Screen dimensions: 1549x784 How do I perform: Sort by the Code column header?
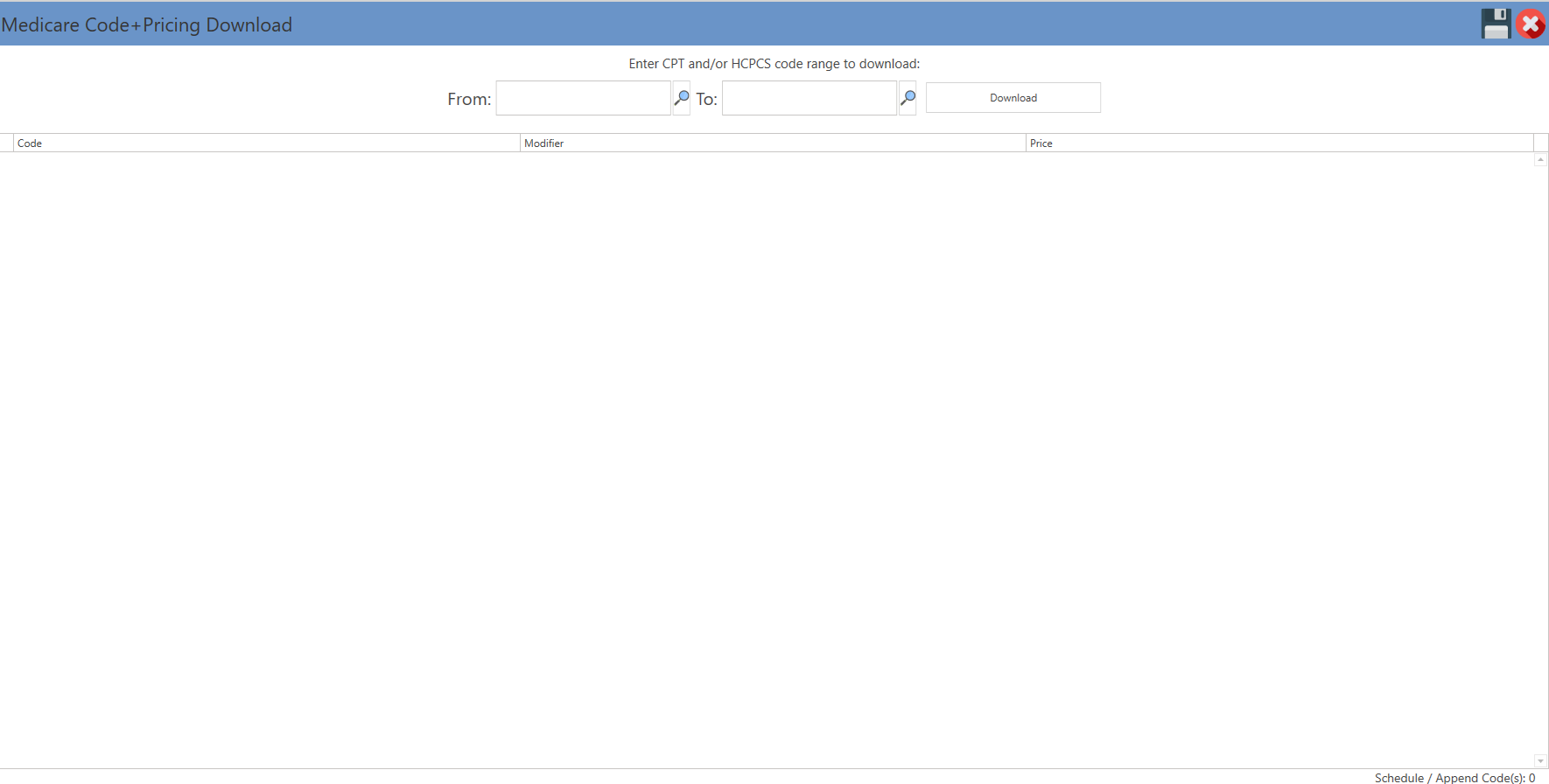click(x=267, y=143)
